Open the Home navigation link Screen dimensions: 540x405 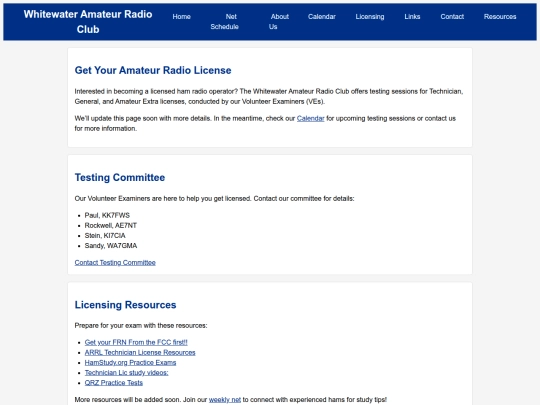click(181, 17)
